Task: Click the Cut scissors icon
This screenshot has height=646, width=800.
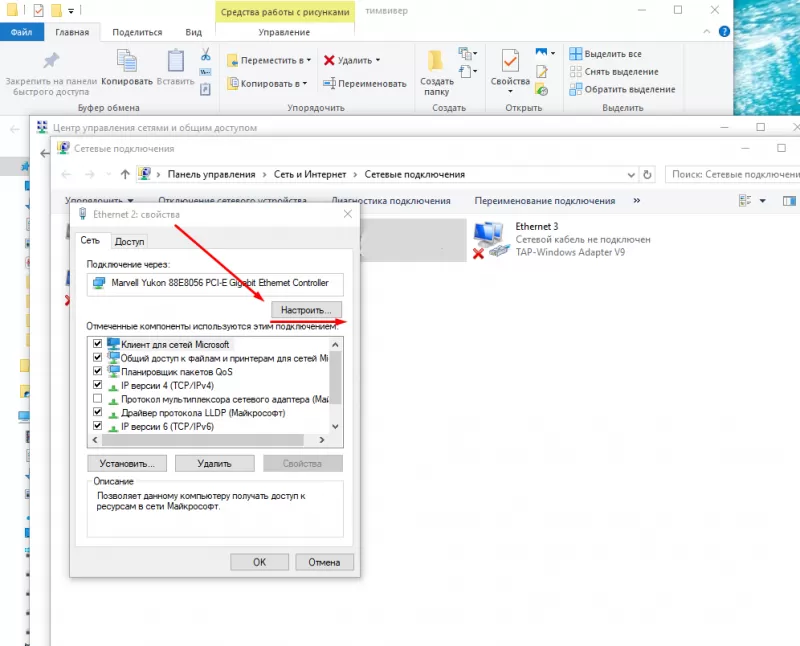Action: [x=205, y=54]
